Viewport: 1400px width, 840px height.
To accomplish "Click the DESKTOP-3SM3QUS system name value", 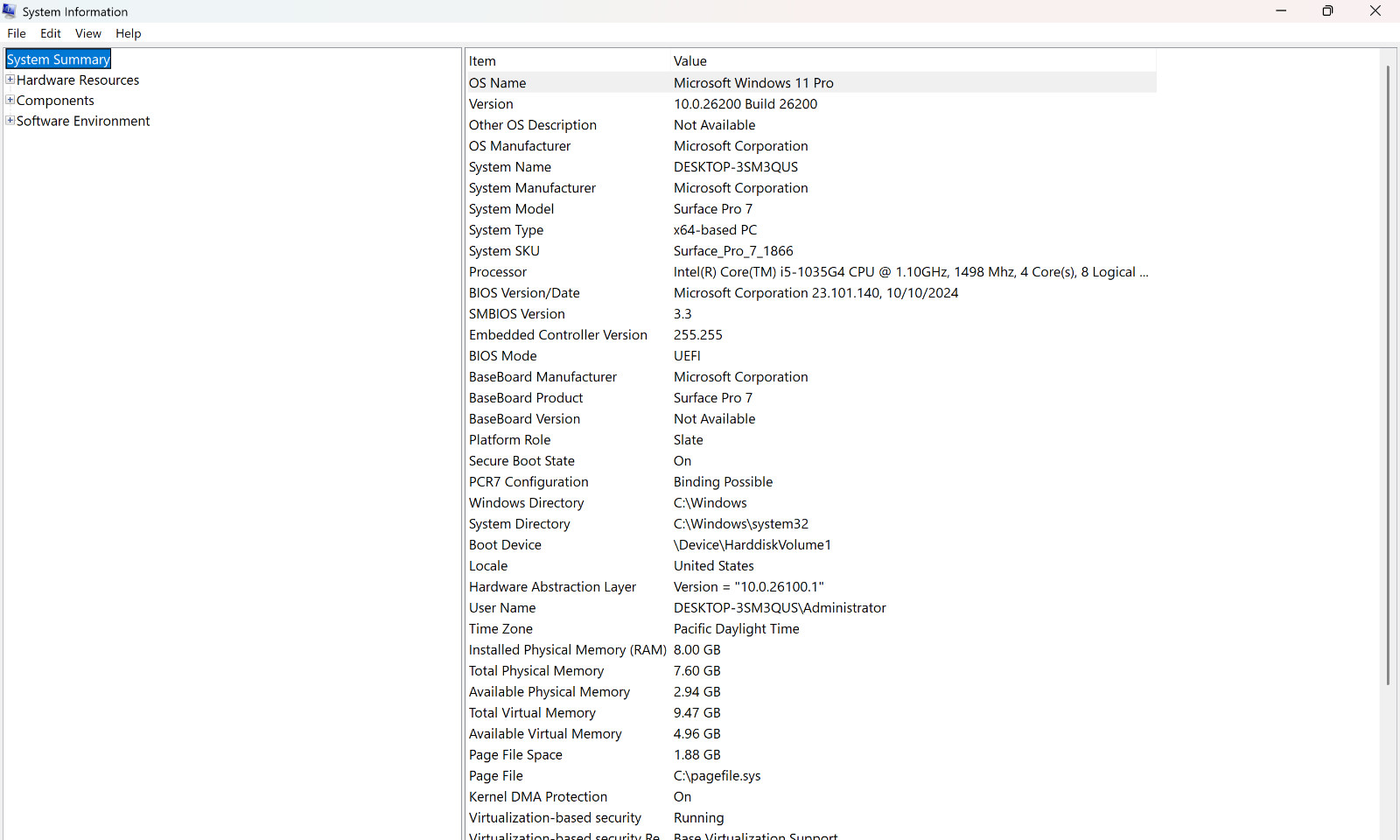I will coord(736,167).
